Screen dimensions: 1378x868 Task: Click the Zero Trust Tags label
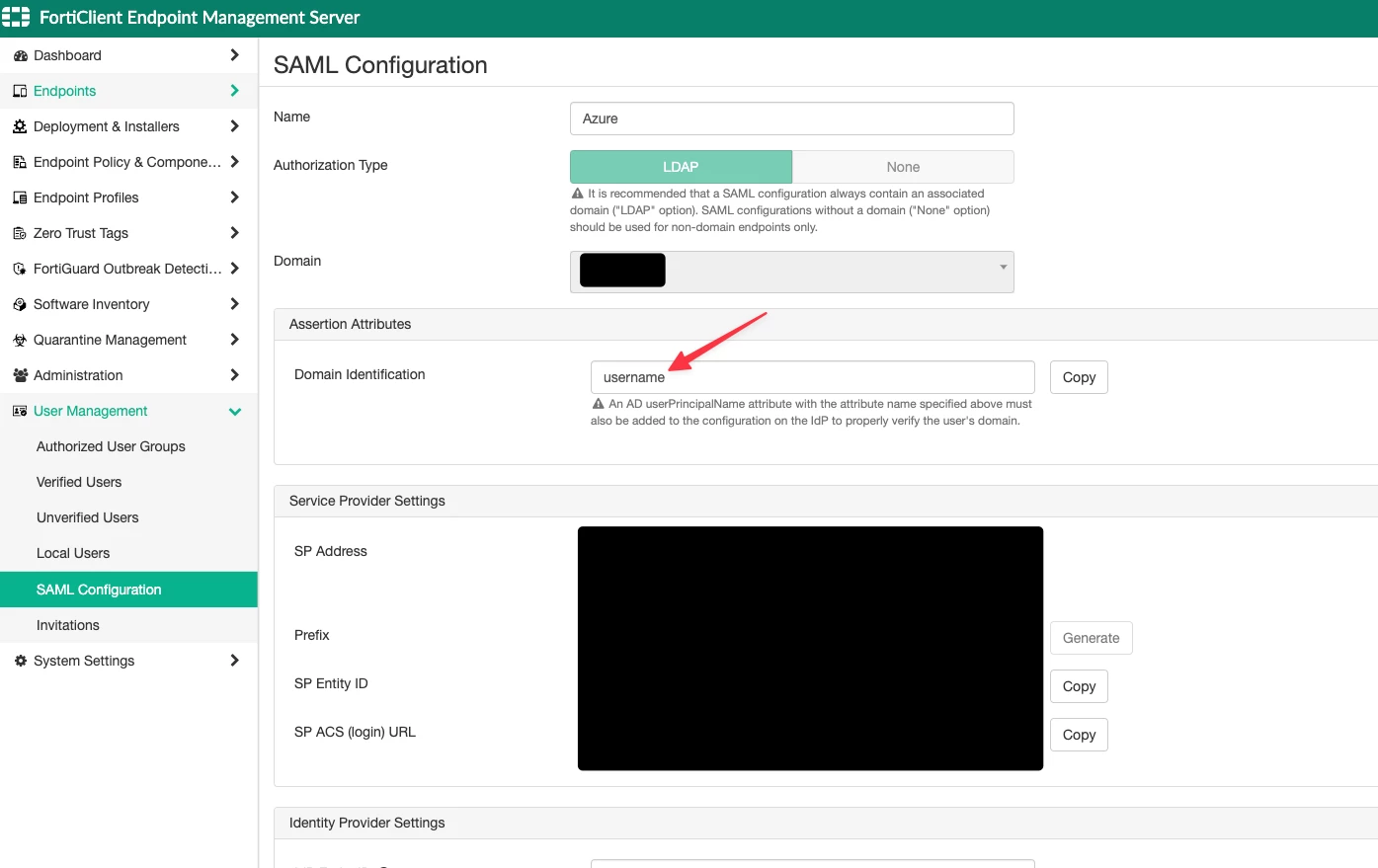pos(81,233)
